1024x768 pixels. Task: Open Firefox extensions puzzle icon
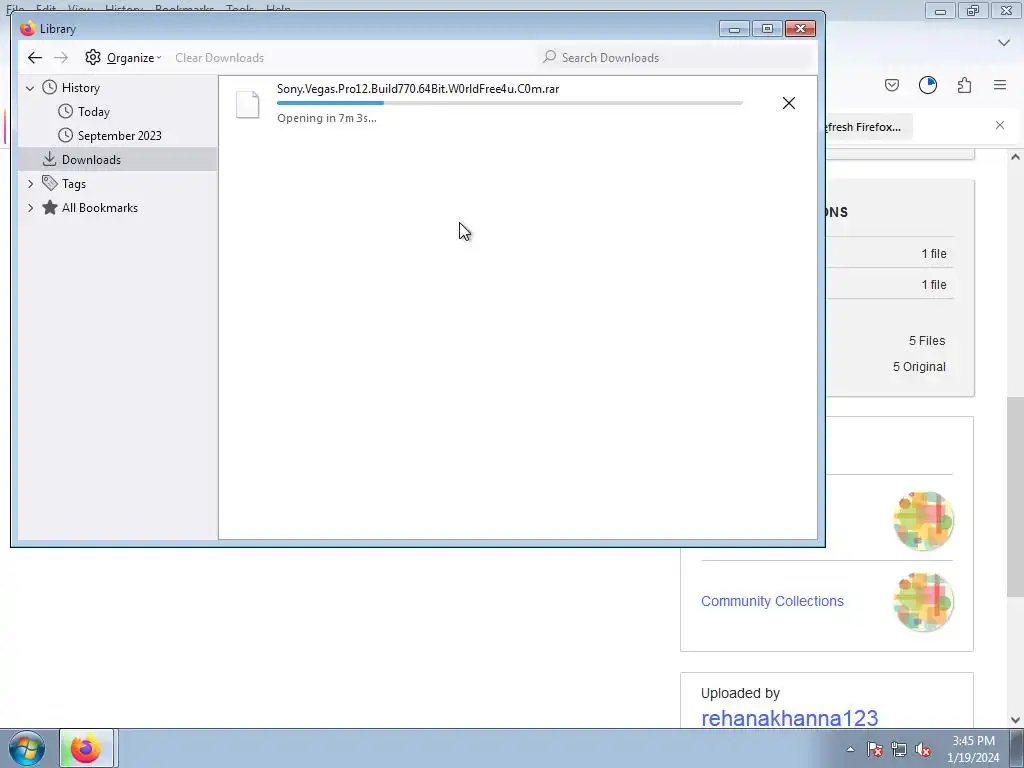[x=965, y=85]
